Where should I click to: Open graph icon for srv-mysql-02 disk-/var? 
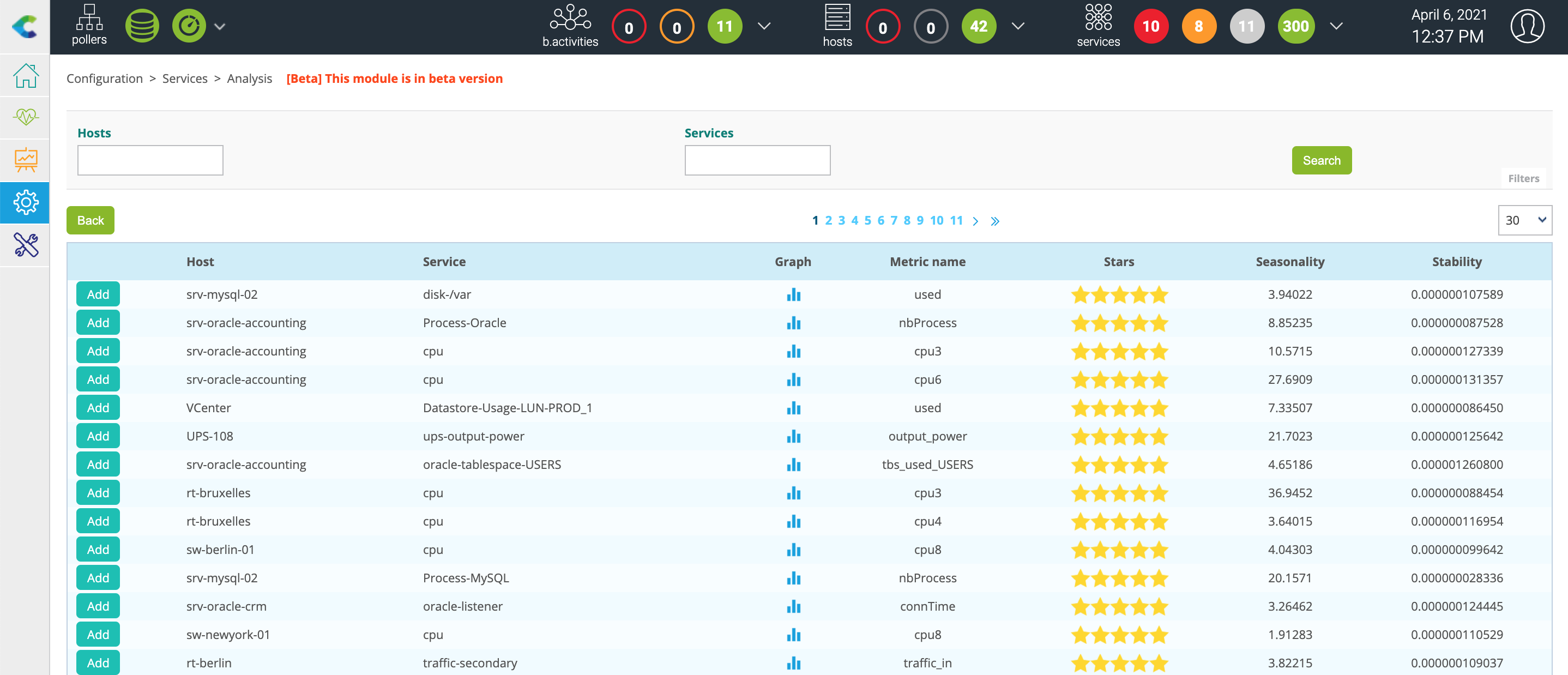click(x=793, y=295)
